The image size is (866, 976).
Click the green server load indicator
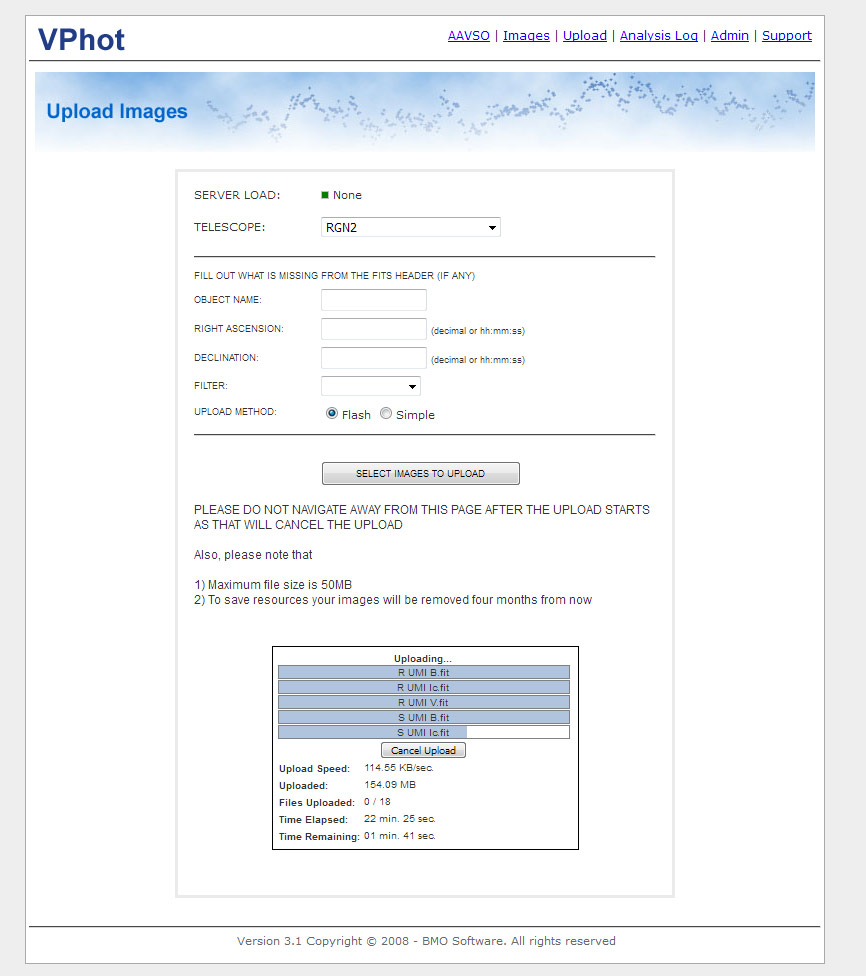(325, 195)
